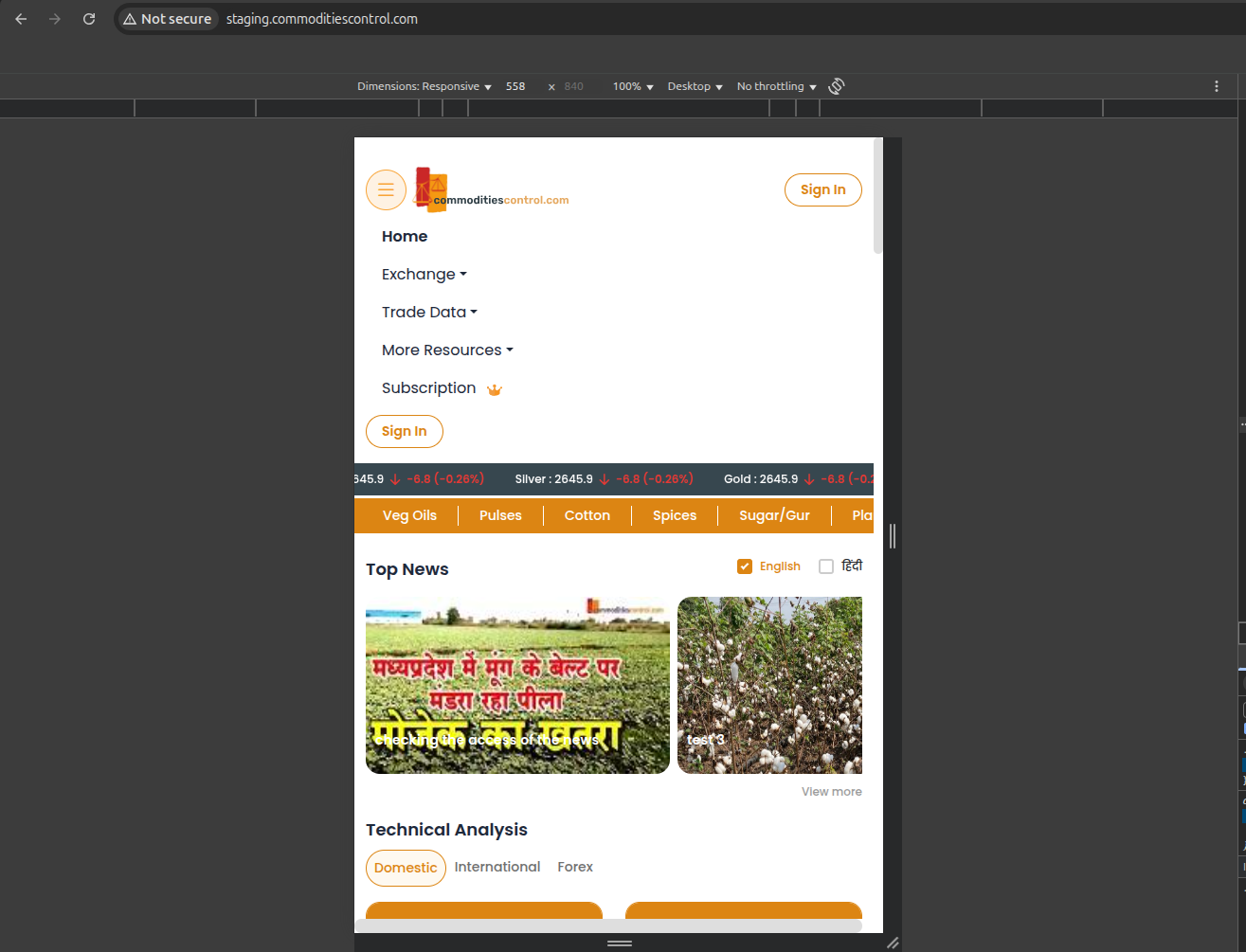Click the rotate device orientation icon
Screen dimensions: 1246x952
pos(836,86)
